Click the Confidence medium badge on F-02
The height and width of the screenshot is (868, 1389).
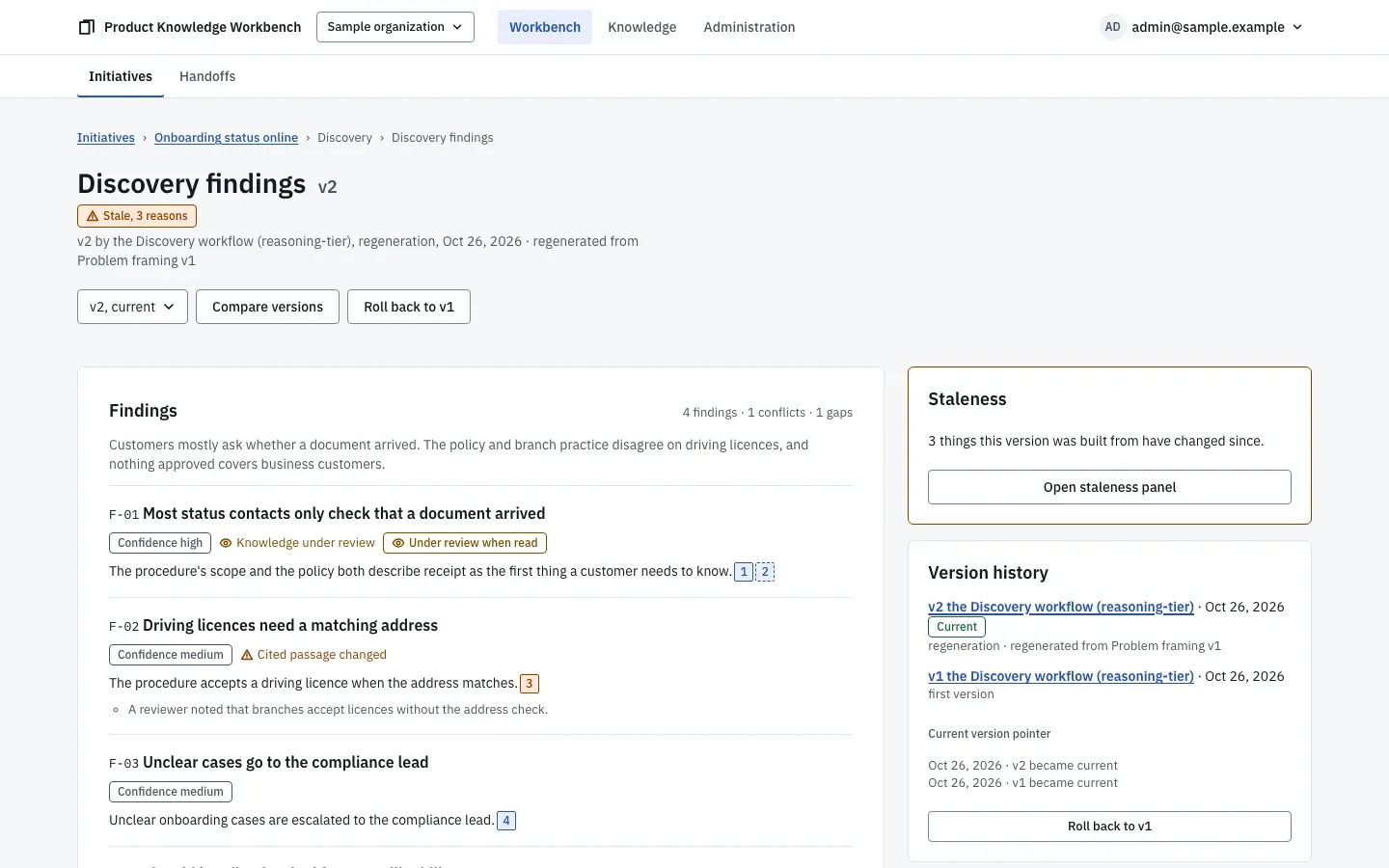[x=171, y=655]
